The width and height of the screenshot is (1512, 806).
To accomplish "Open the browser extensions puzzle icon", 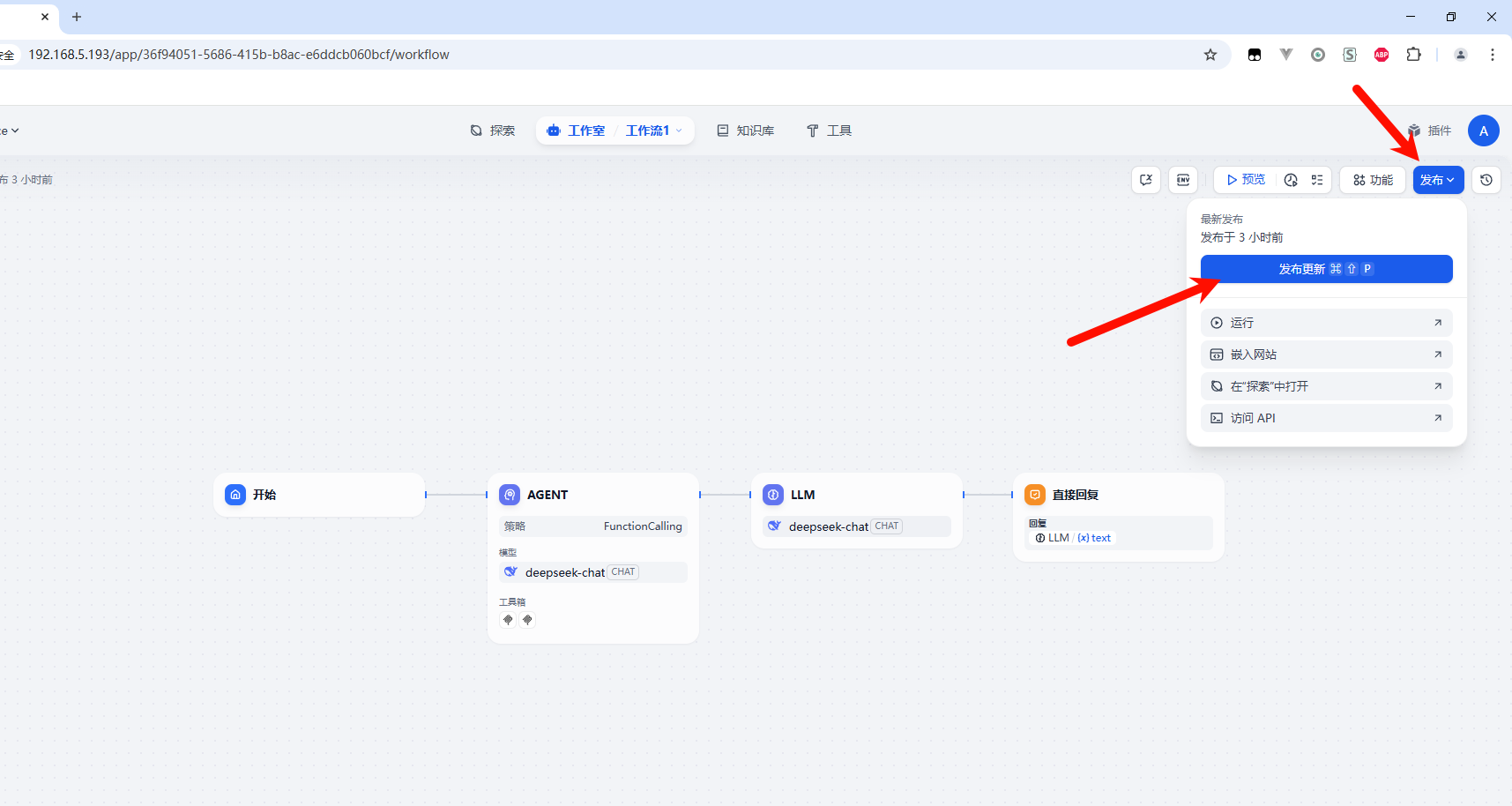I will [x=1413, y=55].
